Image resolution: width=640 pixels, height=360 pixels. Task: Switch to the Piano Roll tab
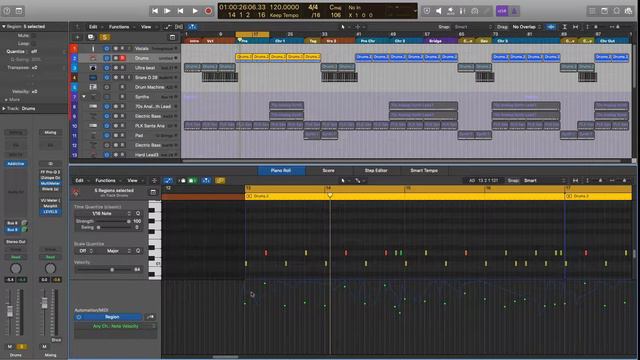pyautogui.click(x=281, y=171)
